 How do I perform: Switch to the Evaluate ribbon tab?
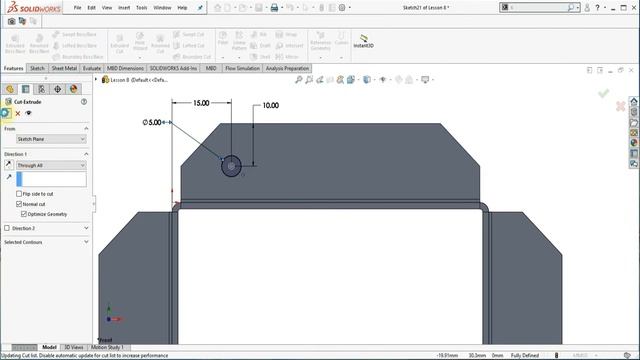click(x=92, y=68)
